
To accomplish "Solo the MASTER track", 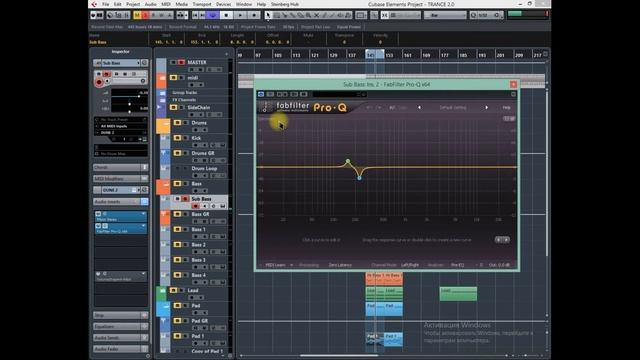I will (x=181, y=62).
